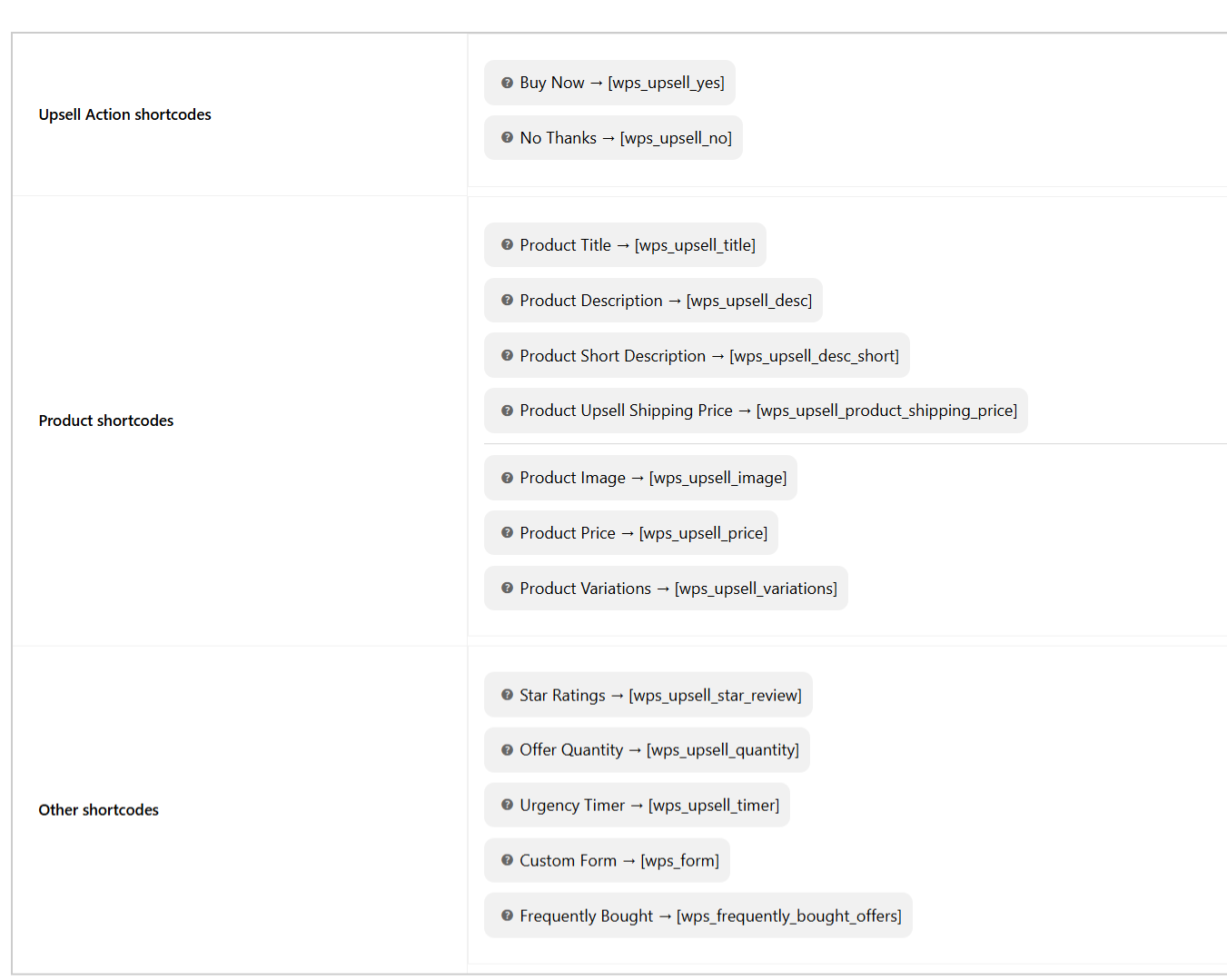
Task: Click the Product shortcodes row label
Action: click(x=105, y=421)
